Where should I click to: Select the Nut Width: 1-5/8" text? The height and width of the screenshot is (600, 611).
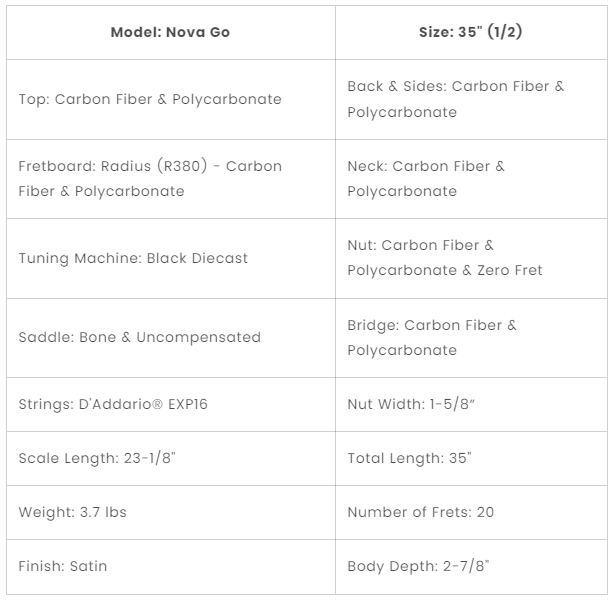tap(411, 404)
